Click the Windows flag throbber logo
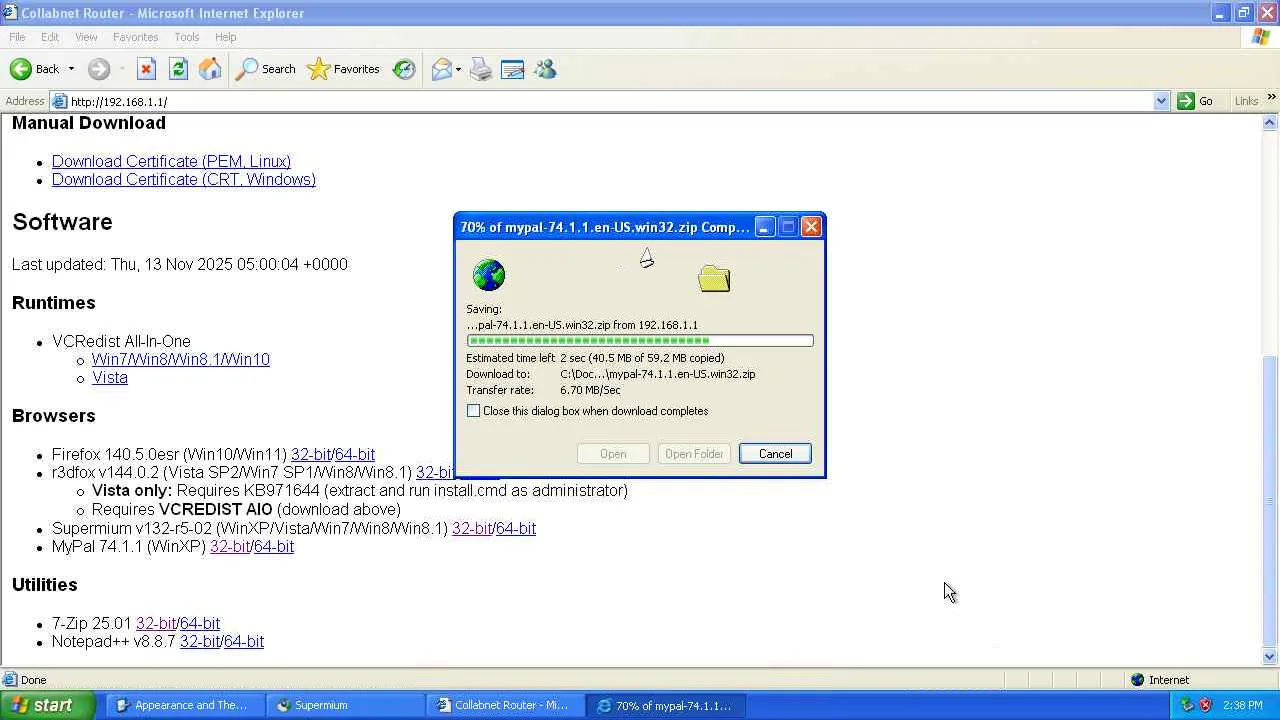The width and height of the screenshot is (1280, 720). pyautogui.click(x=1261, y=37)
